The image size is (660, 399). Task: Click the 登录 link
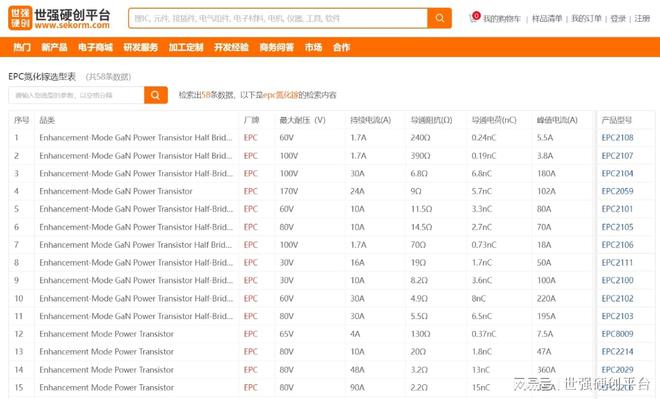(x=618, y=19)
